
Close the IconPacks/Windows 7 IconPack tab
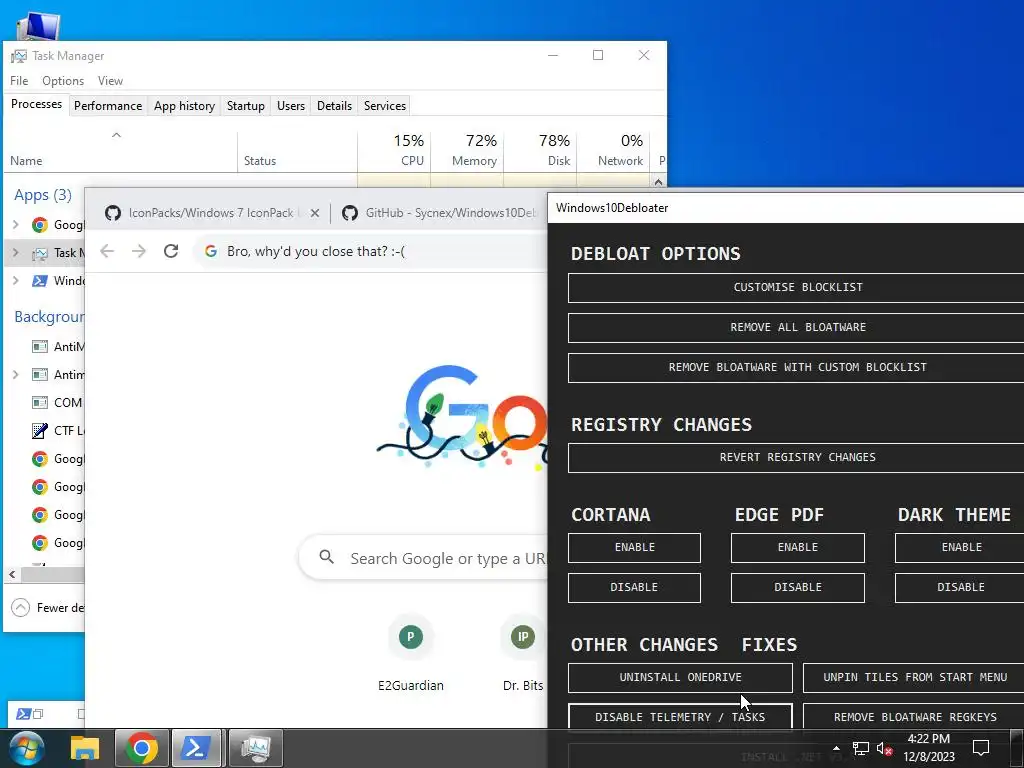point(315,213)
